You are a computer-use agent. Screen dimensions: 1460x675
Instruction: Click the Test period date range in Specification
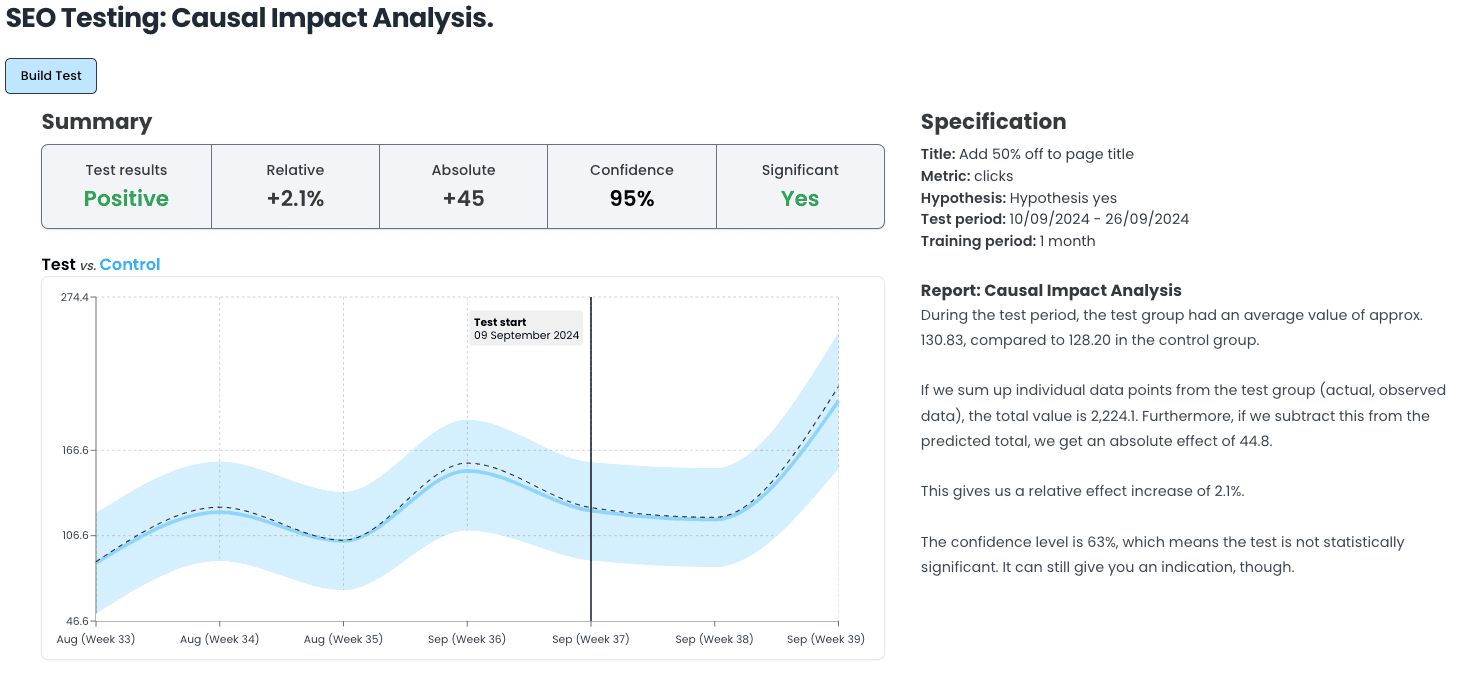coord(1100,218)
